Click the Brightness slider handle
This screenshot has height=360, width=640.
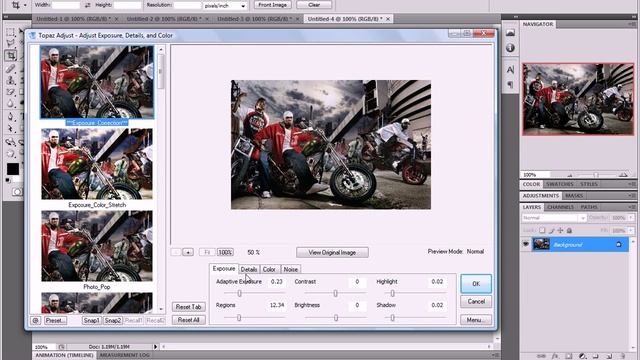pyautogui.click(x=336, y=318)
